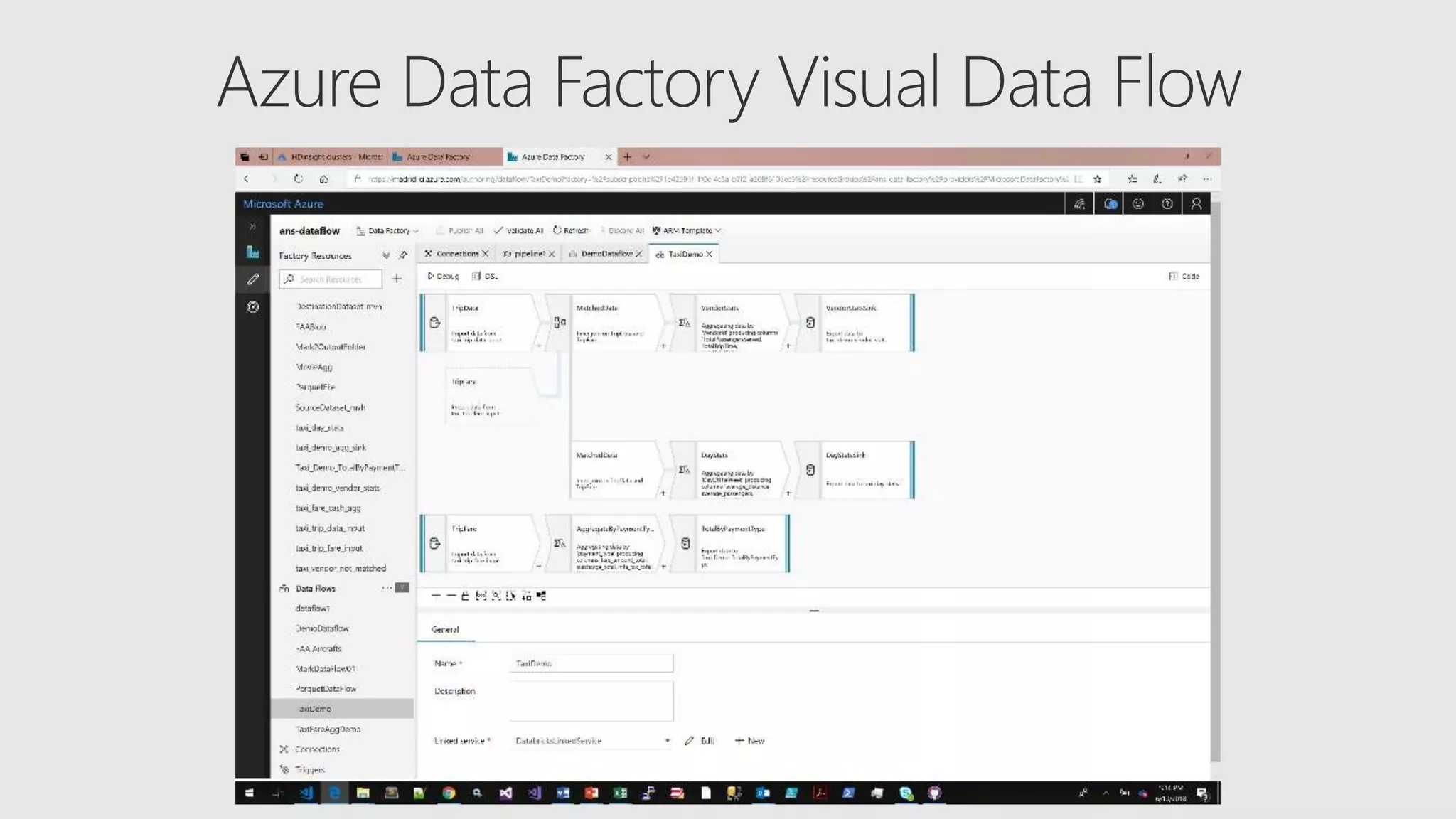Switch to the DemoDataflow tab

click(x=606, y=254)
